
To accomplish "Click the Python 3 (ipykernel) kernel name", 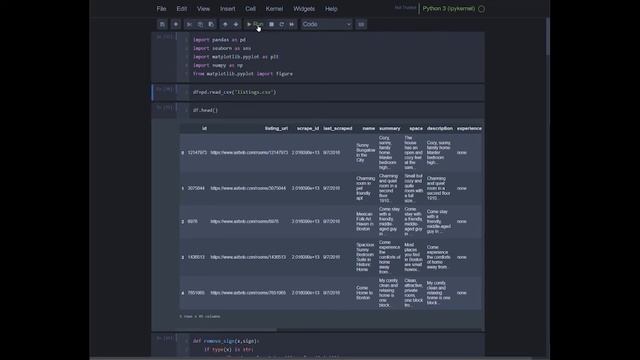I will 449,9.
